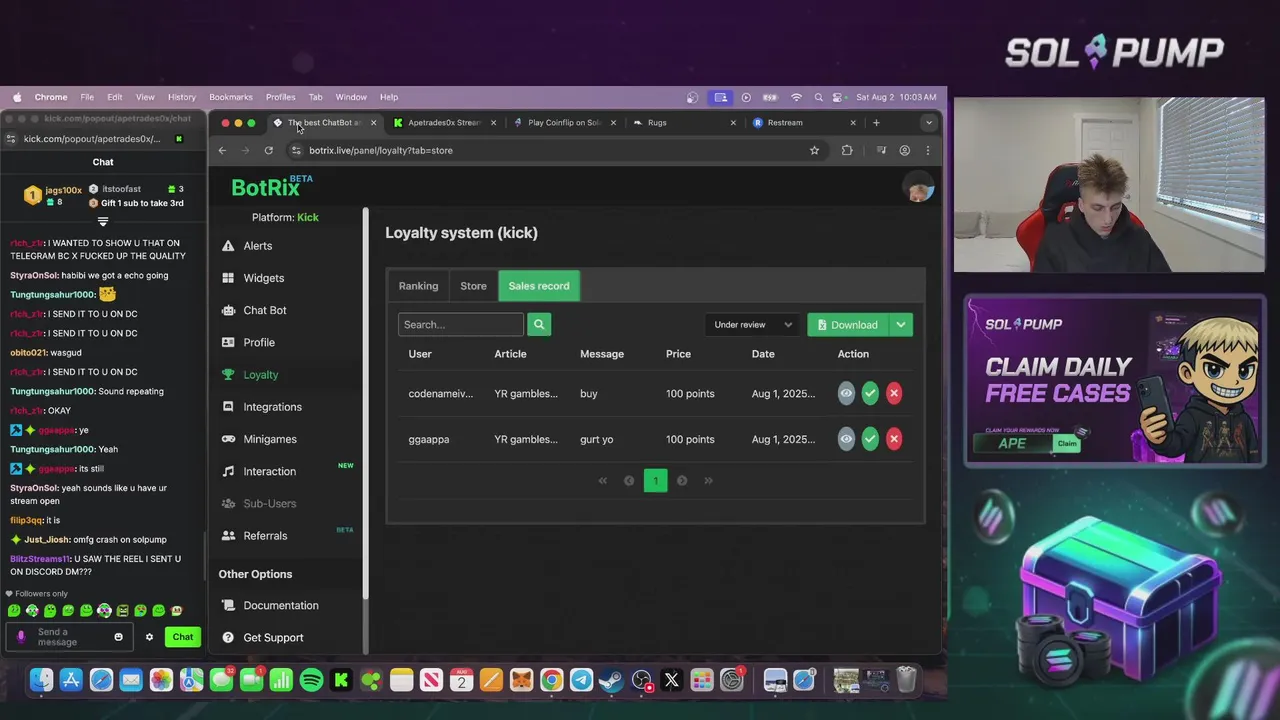View codenameiv's sale record with eye icon

tap(846, 393)
